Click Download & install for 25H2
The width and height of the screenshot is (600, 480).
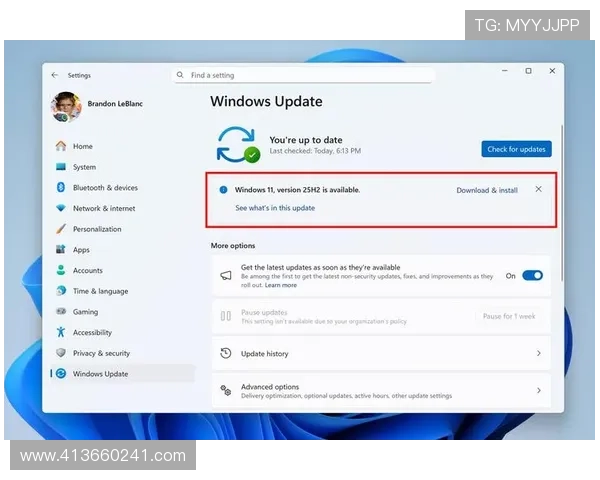[x=487, y=190]
